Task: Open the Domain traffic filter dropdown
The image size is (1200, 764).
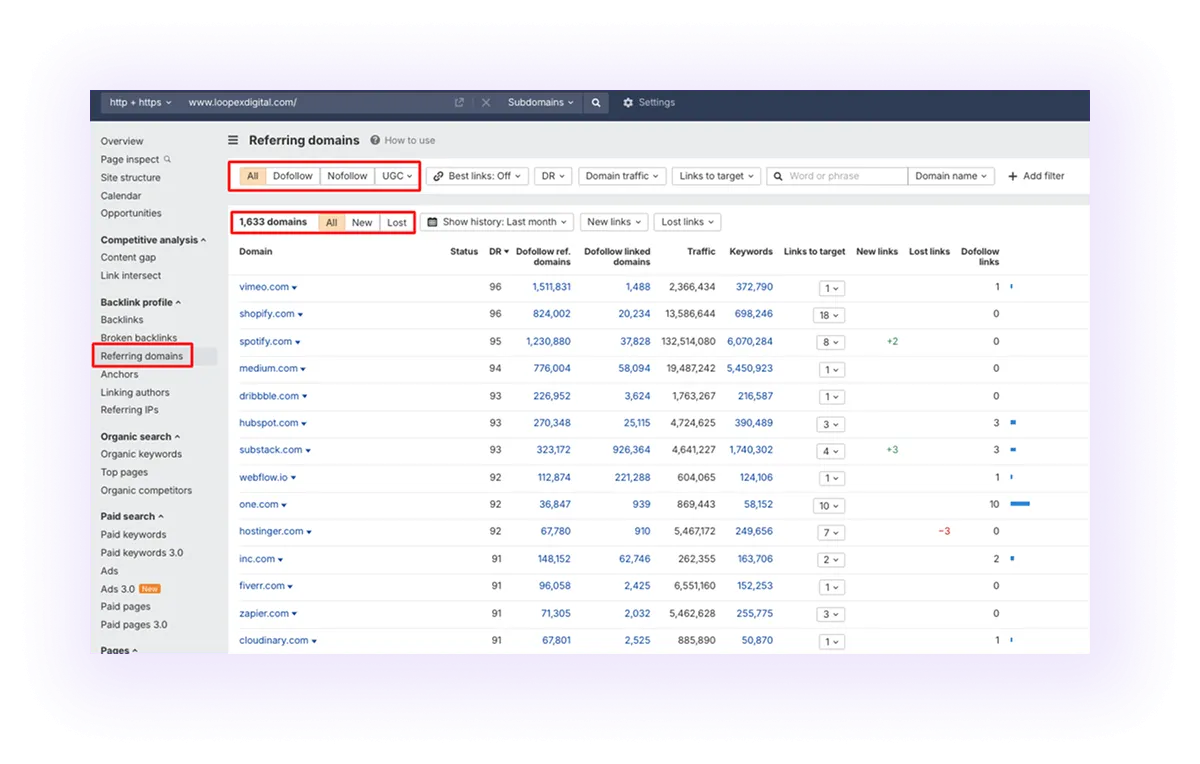Action: coord(622,176)
